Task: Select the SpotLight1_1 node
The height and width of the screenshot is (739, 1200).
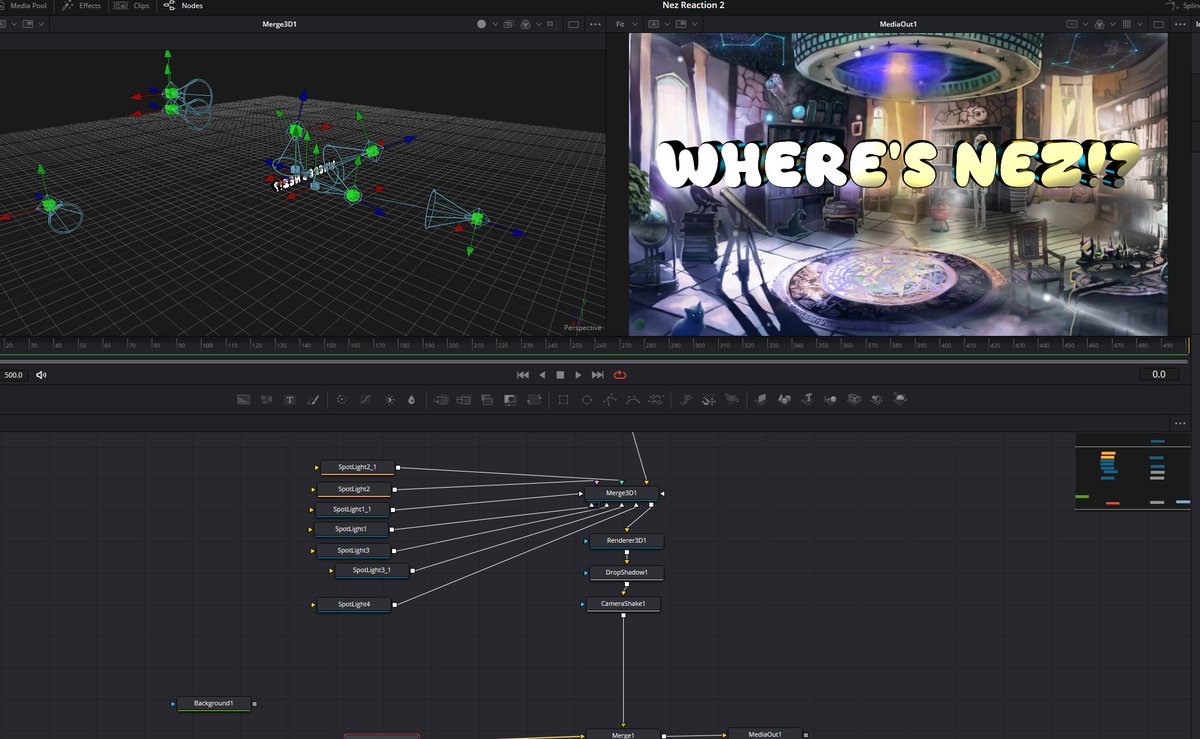Action: coord(352,509)
